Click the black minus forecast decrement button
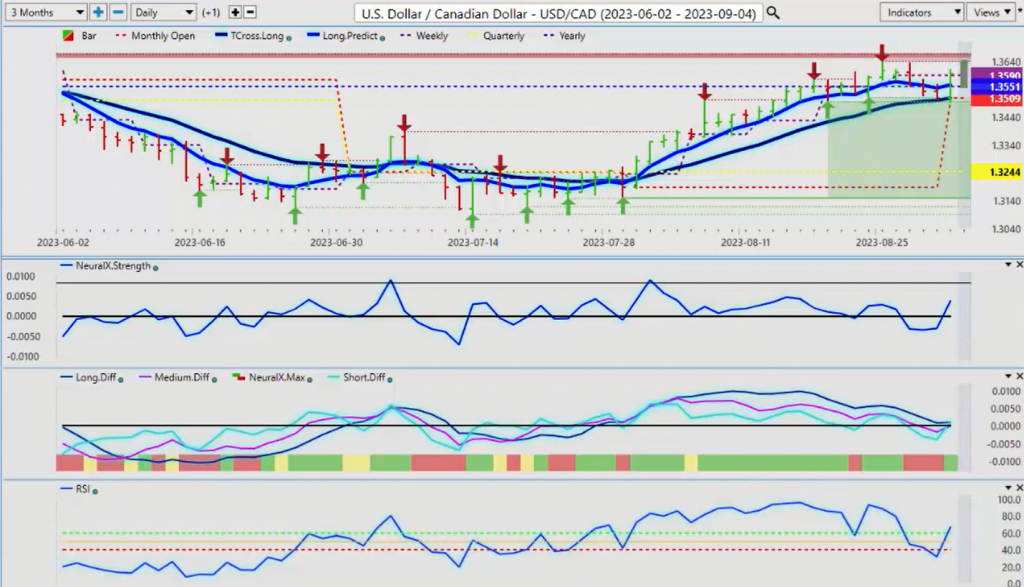This screenshot has width=1024, height=587. (x=250, y=12)
